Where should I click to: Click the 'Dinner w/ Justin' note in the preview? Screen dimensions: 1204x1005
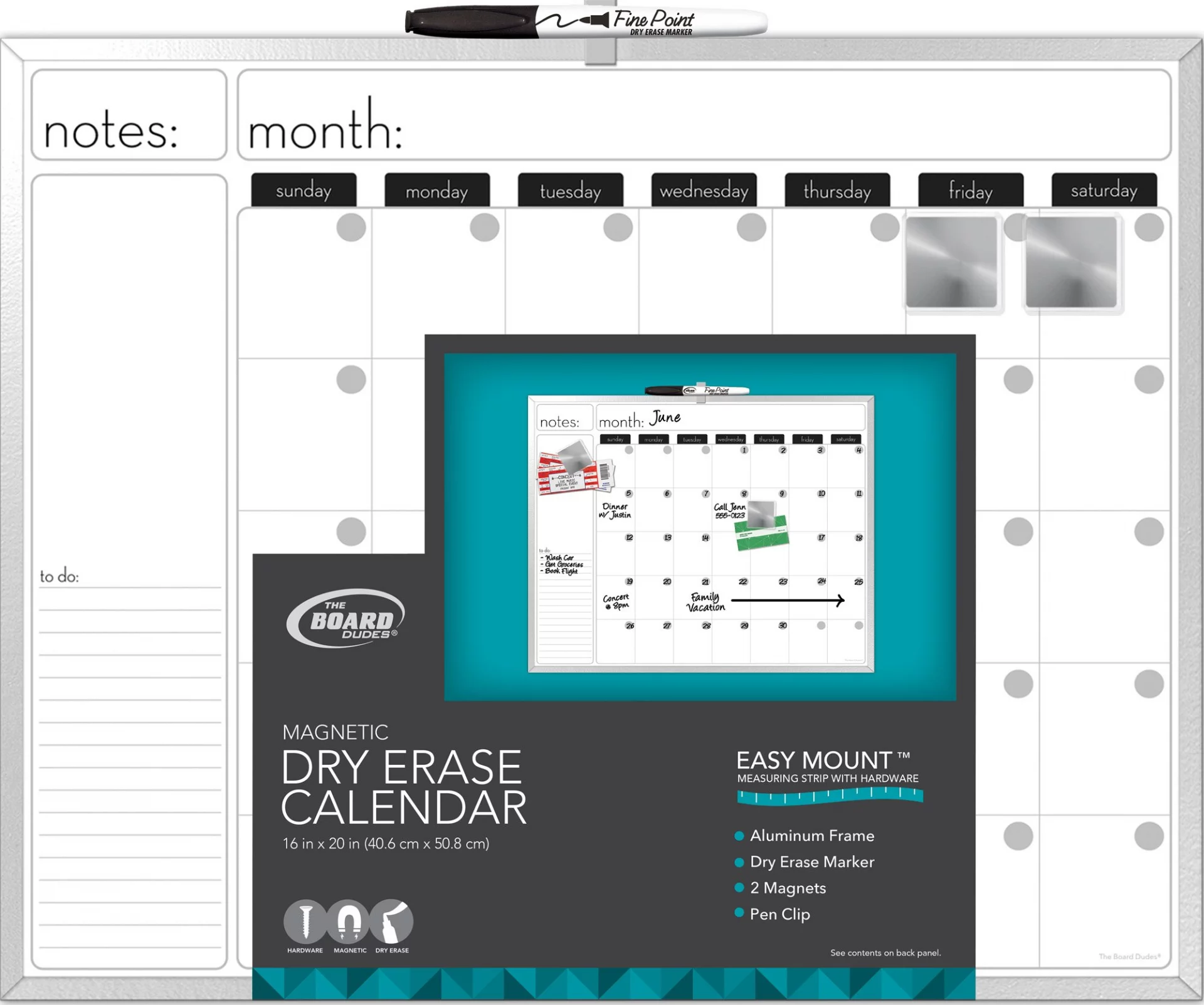[x=615, y=511]
